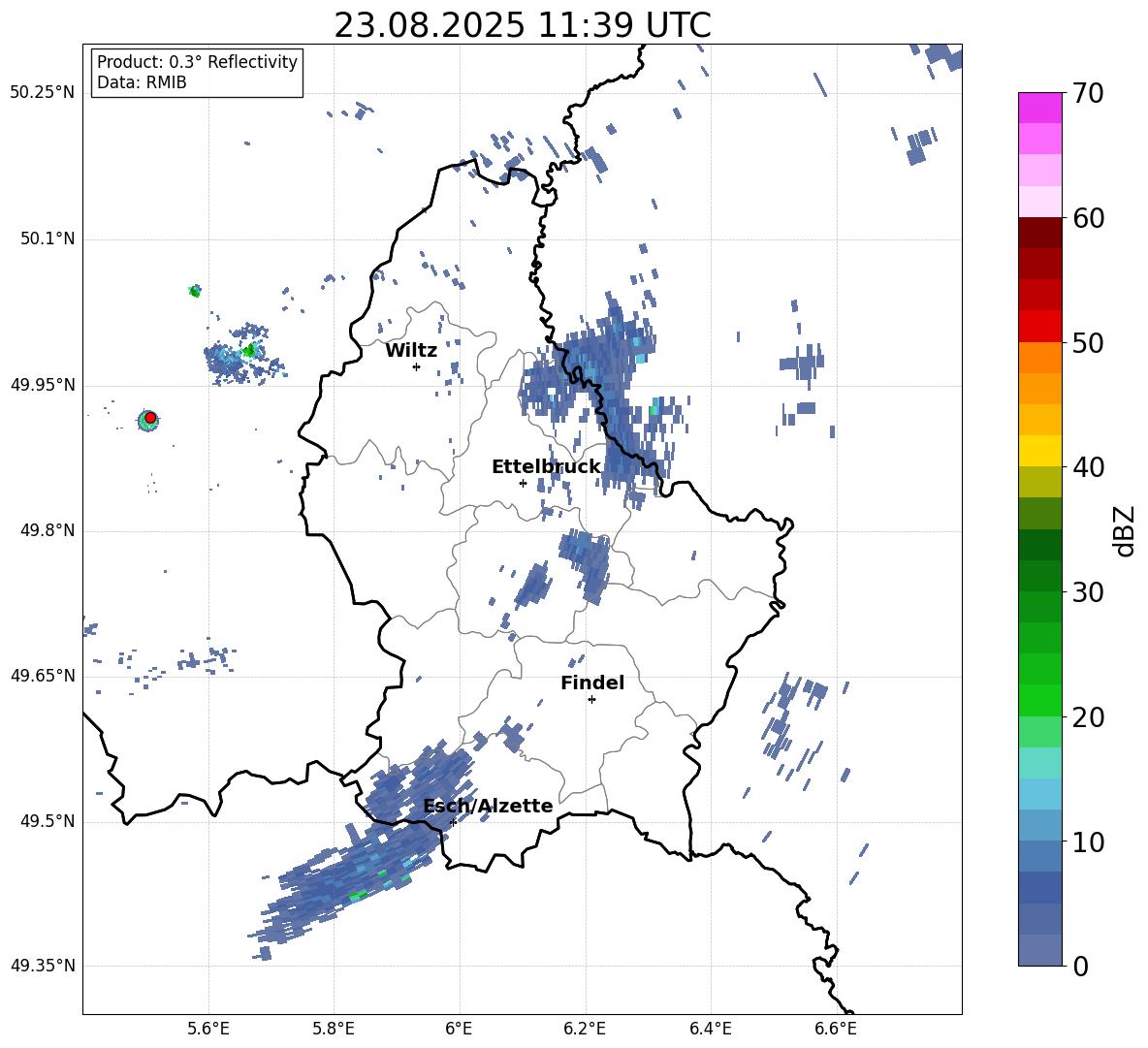Viewport: 1148px width, 1048px height.
Task: Pick the magenta top colorbar segment
Action: tap(1039, 108)
